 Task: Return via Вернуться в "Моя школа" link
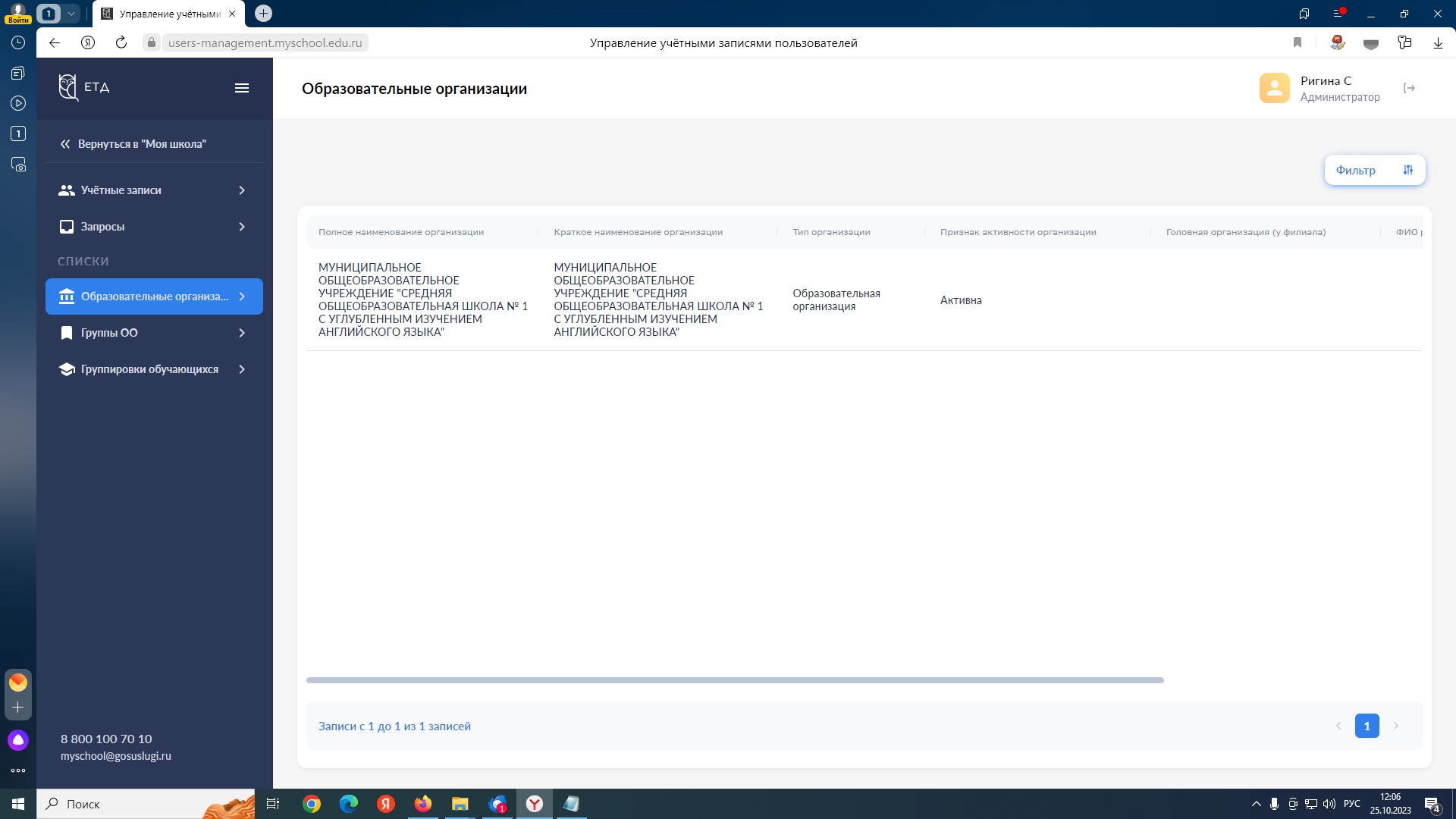click(x=133, y=144)
